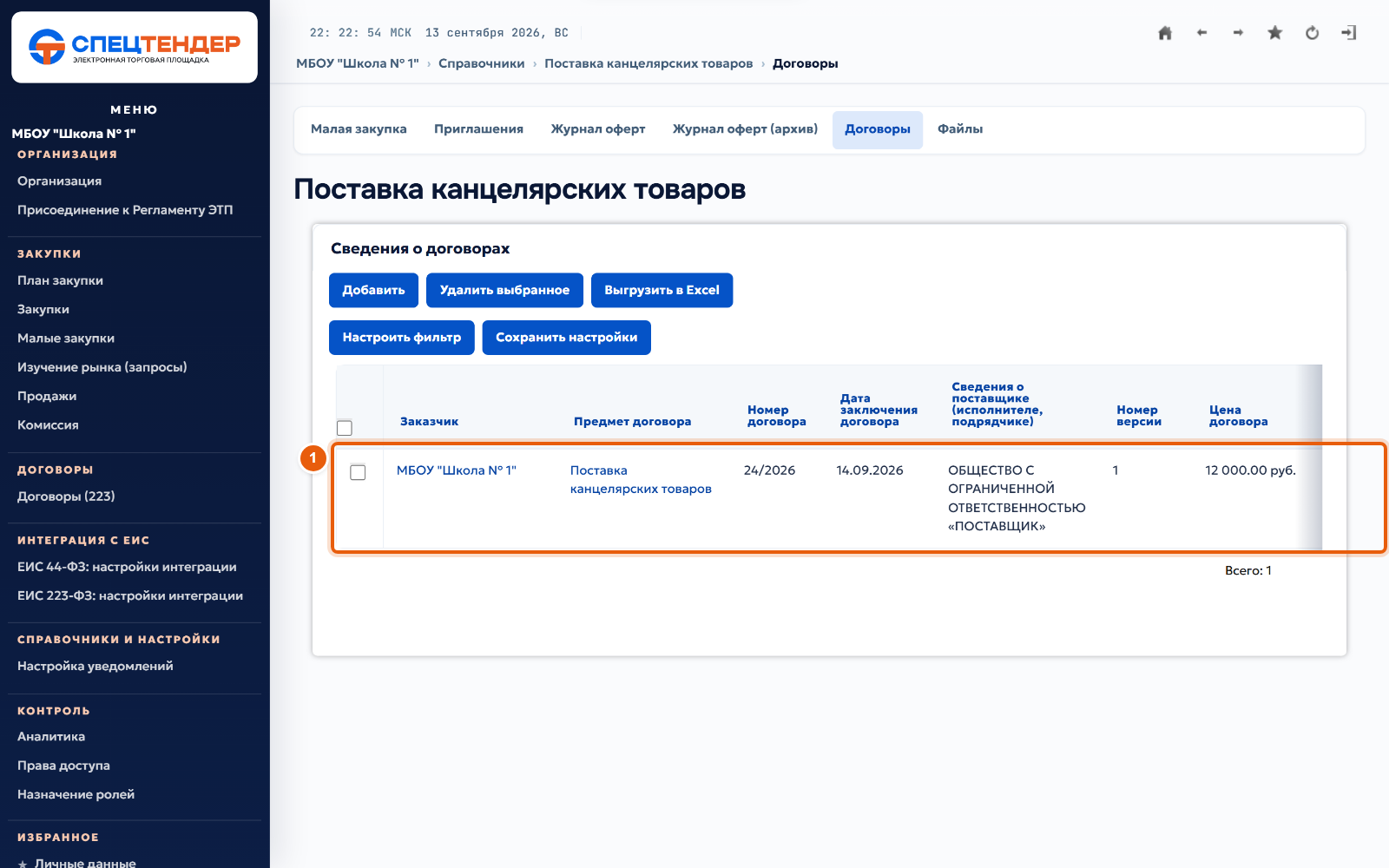The image size is (1389, 868).
Task: Open Закупки in sidebar
Action: coord(43,310)
